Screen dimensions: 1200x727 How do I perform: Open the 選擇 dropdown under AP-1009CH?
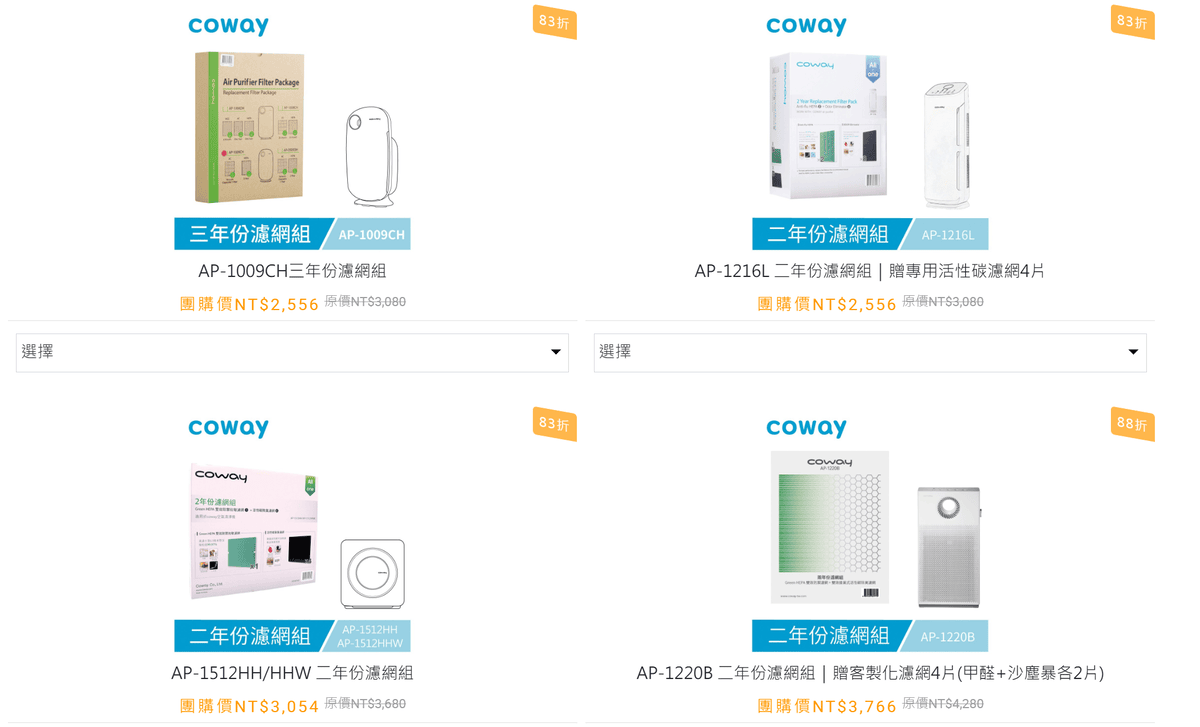[x=291, y=352]
